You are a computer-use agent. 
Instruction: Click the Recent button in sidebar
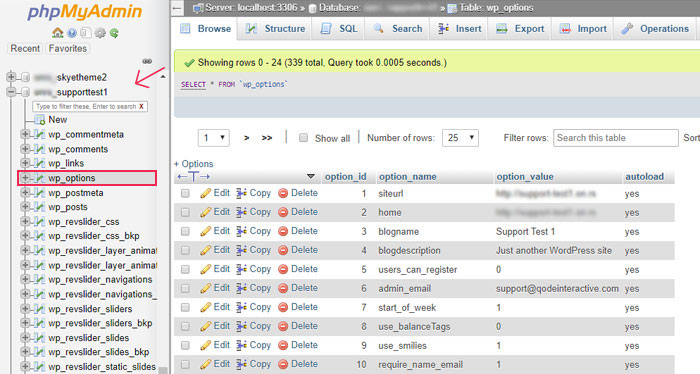(x=25, y=48)
